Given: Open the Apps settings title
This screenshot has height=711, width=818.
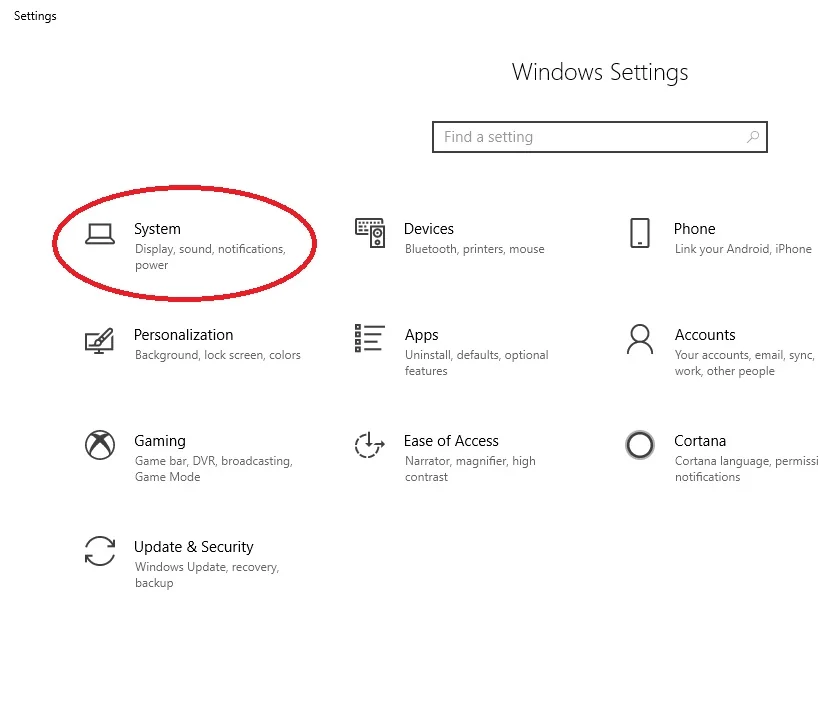Looking at the screenshot, I should (421, 335).
